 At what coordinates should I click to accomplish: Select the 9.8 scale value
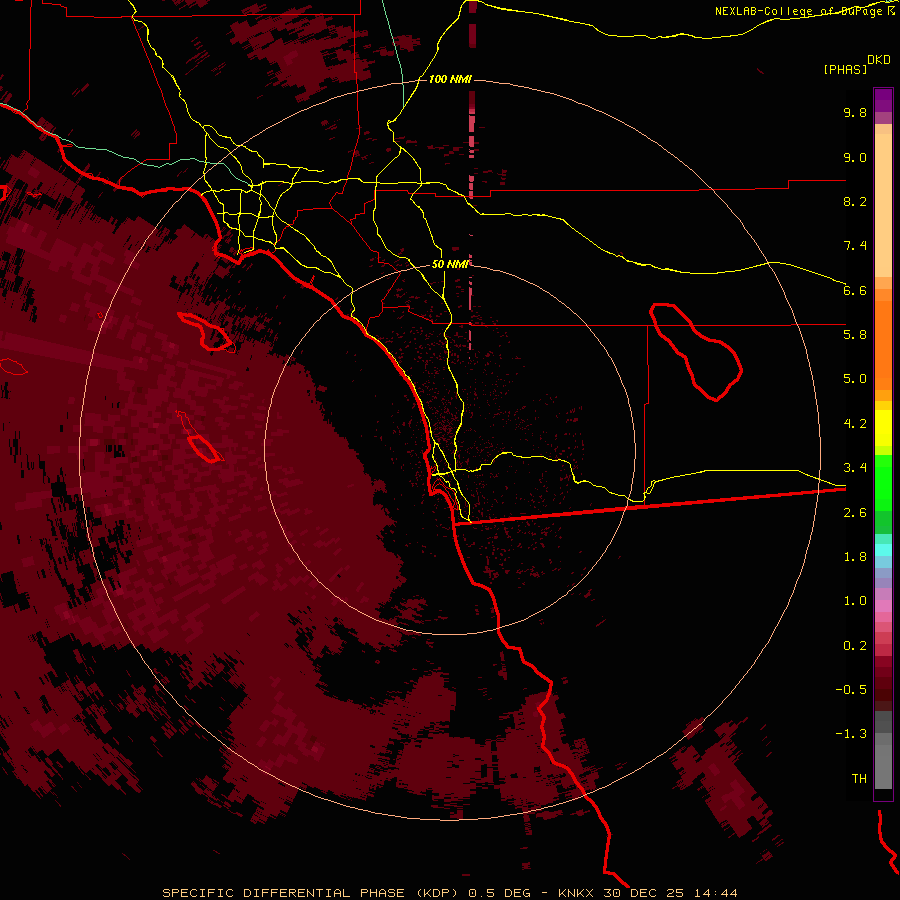coord(855,112)
